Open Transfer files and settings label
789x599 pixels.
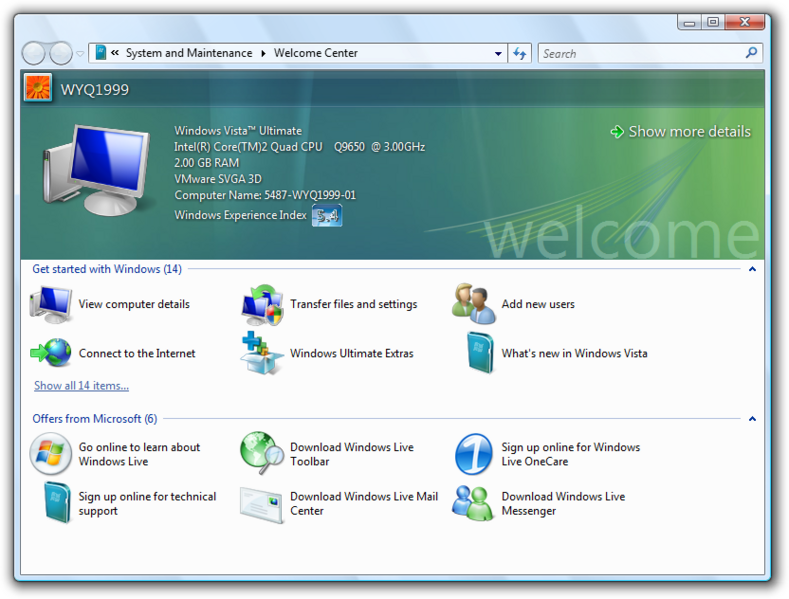[x=353, y=304]
